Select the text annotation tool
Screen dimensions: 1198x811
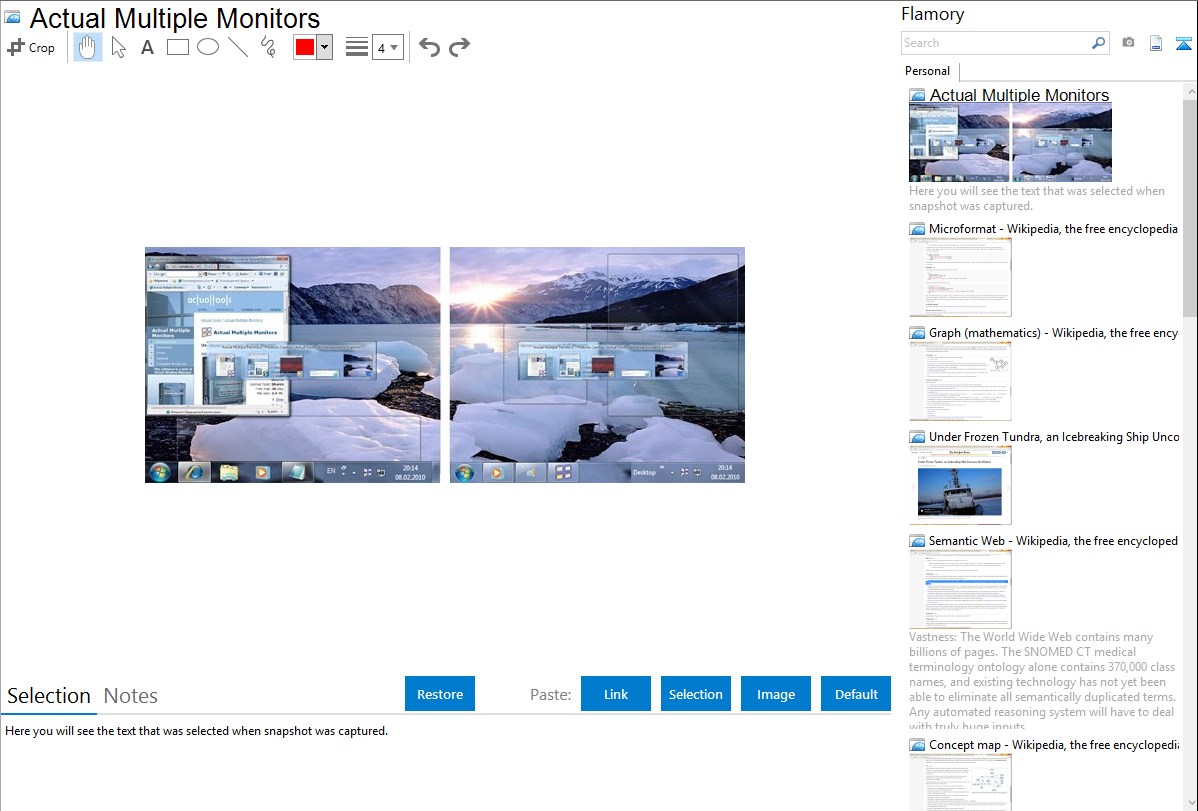tap(147, 47)
